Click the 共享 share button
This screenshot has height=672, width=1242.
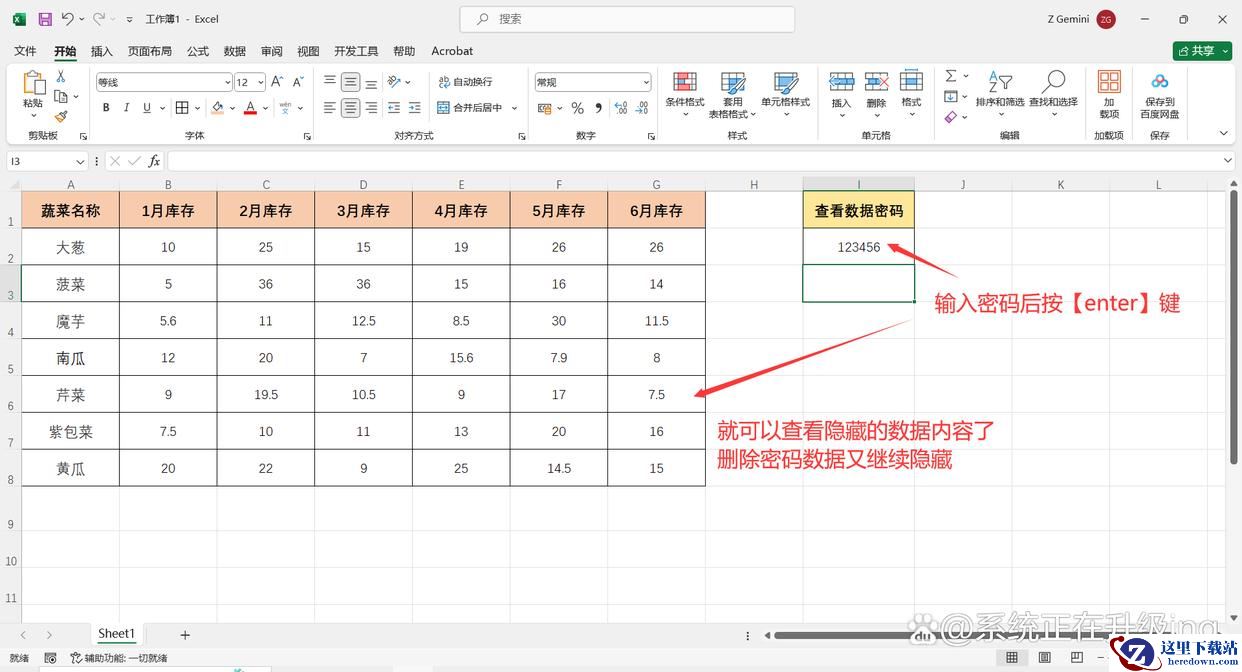pos(1201,51)
